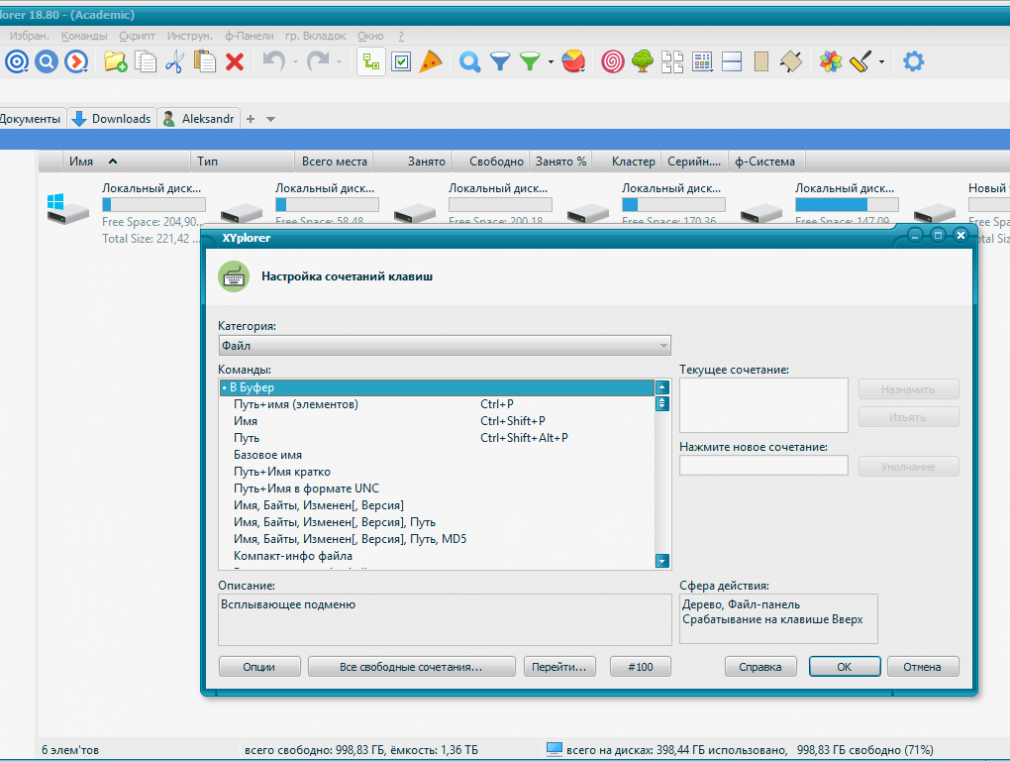This screenshot has height=761, width=1010.
Task: Click the monitor icon in the status bar
Action: click(554, 749)
